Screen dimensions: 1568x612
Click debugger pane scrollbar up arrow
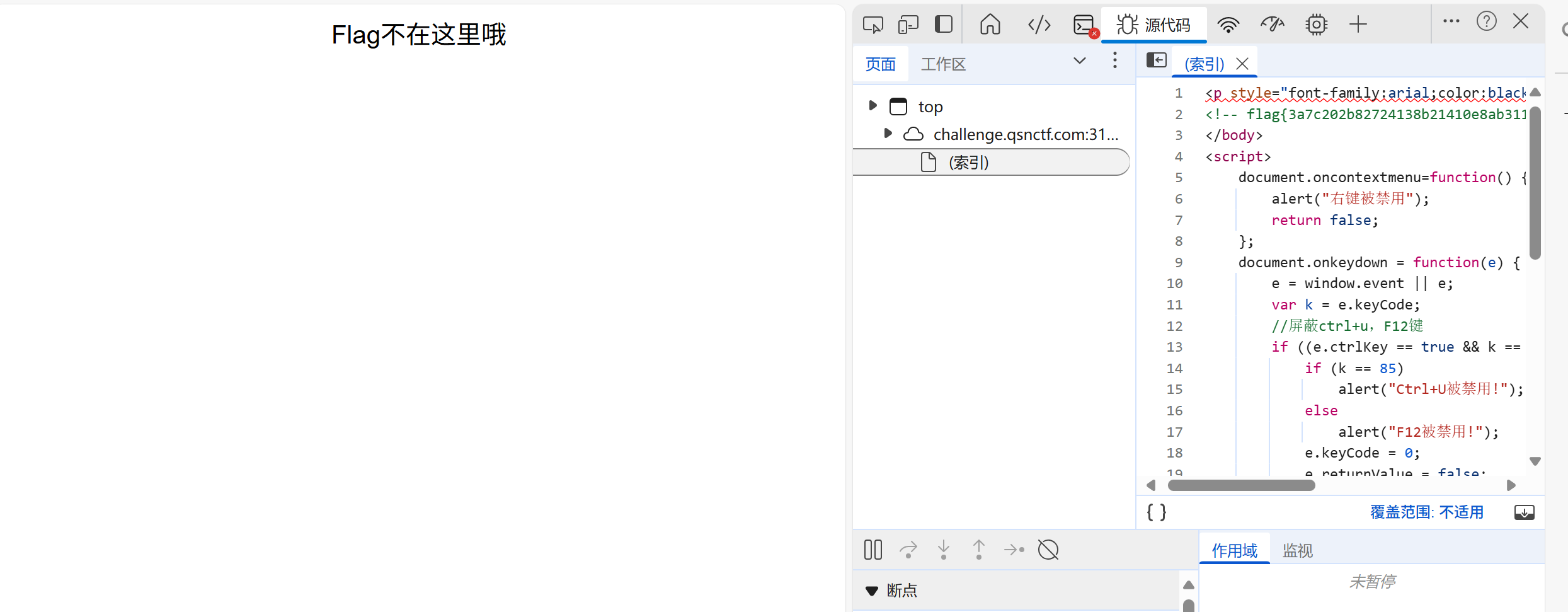[x=1188, y=585]
